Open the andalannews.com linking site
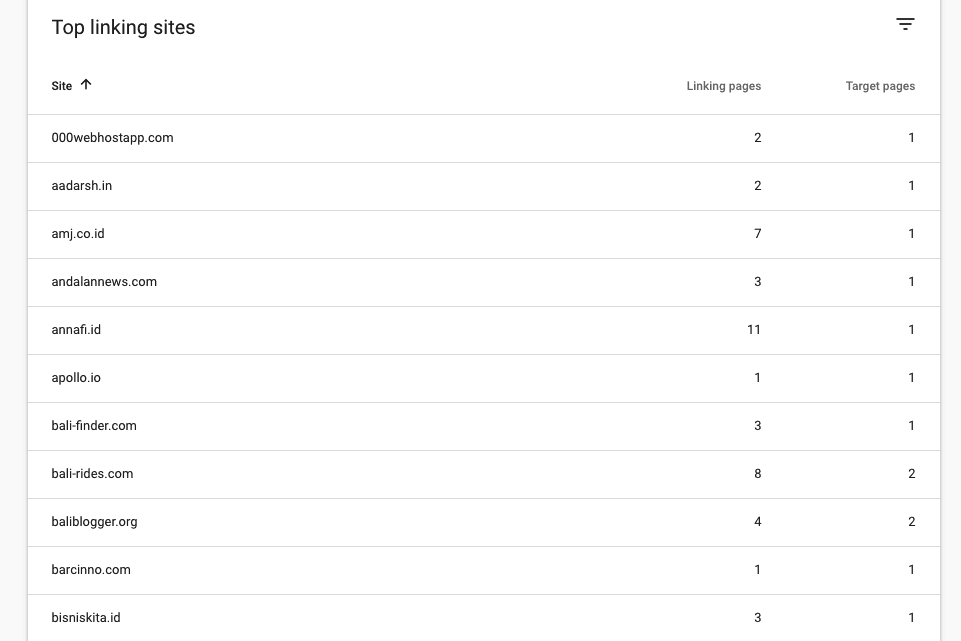This screenshot has height=641, width=961. tap(104, 282)
